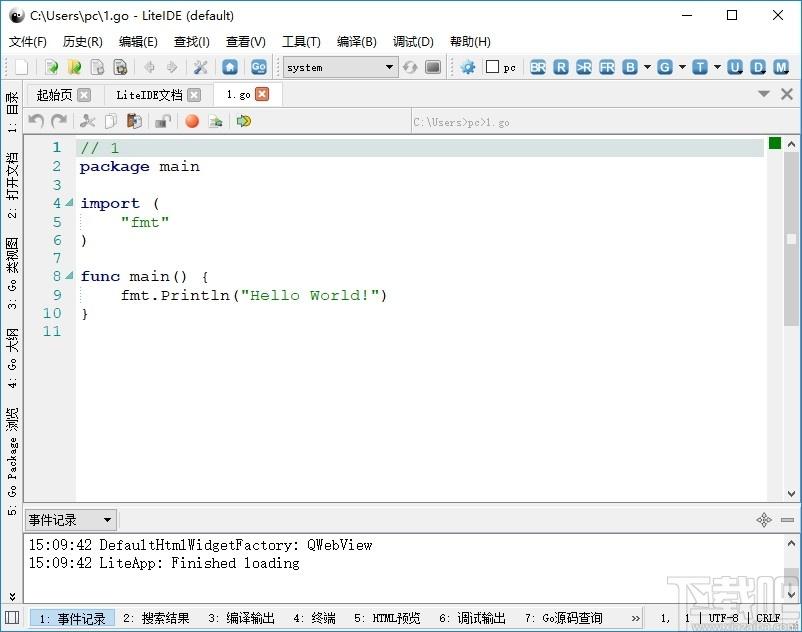
Task: Open build configuration gear icon
Action: pos(467,67)
